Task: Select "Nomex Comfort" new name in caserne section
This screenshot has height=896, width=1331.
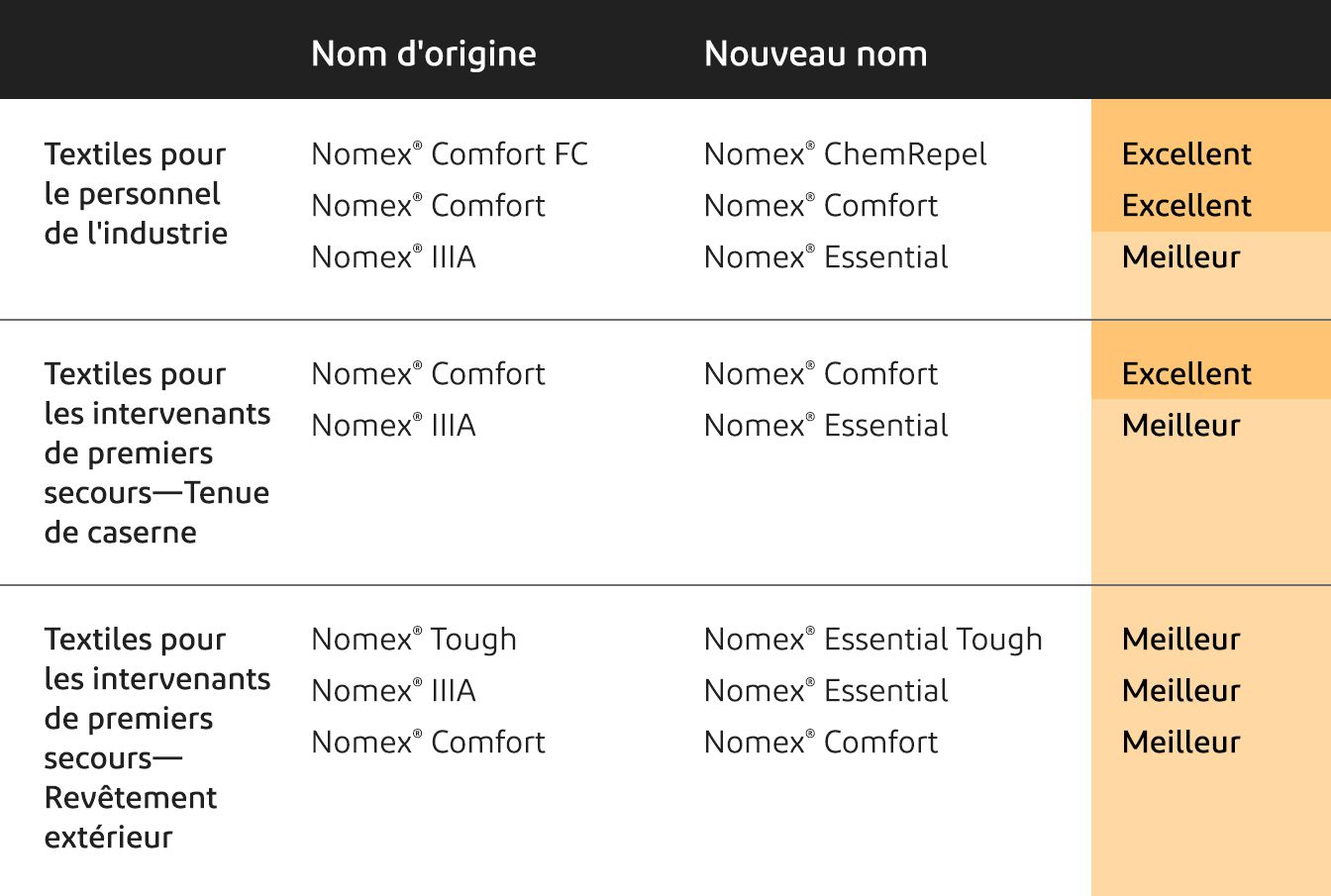Action: (x=820, y=374)
